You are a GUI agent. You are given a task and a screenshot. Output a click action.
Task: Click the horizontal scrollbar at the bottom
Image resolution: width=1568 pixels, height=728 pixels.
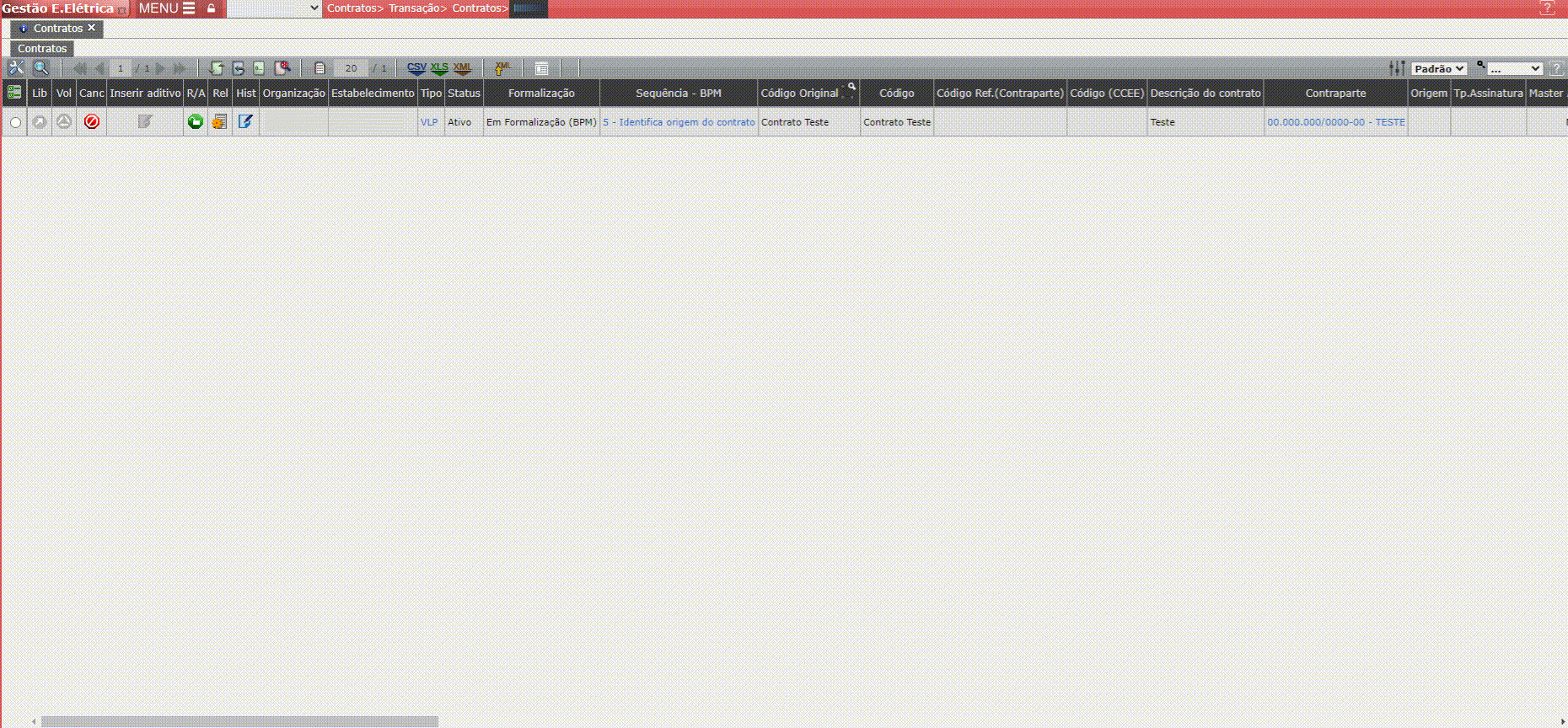coord(239,721)
